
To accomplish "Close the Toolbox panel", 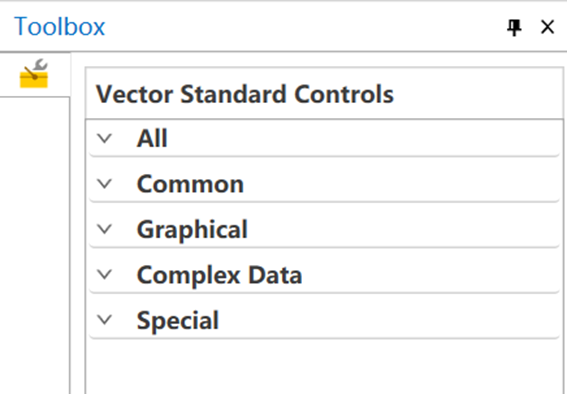I will coord(547,27).
